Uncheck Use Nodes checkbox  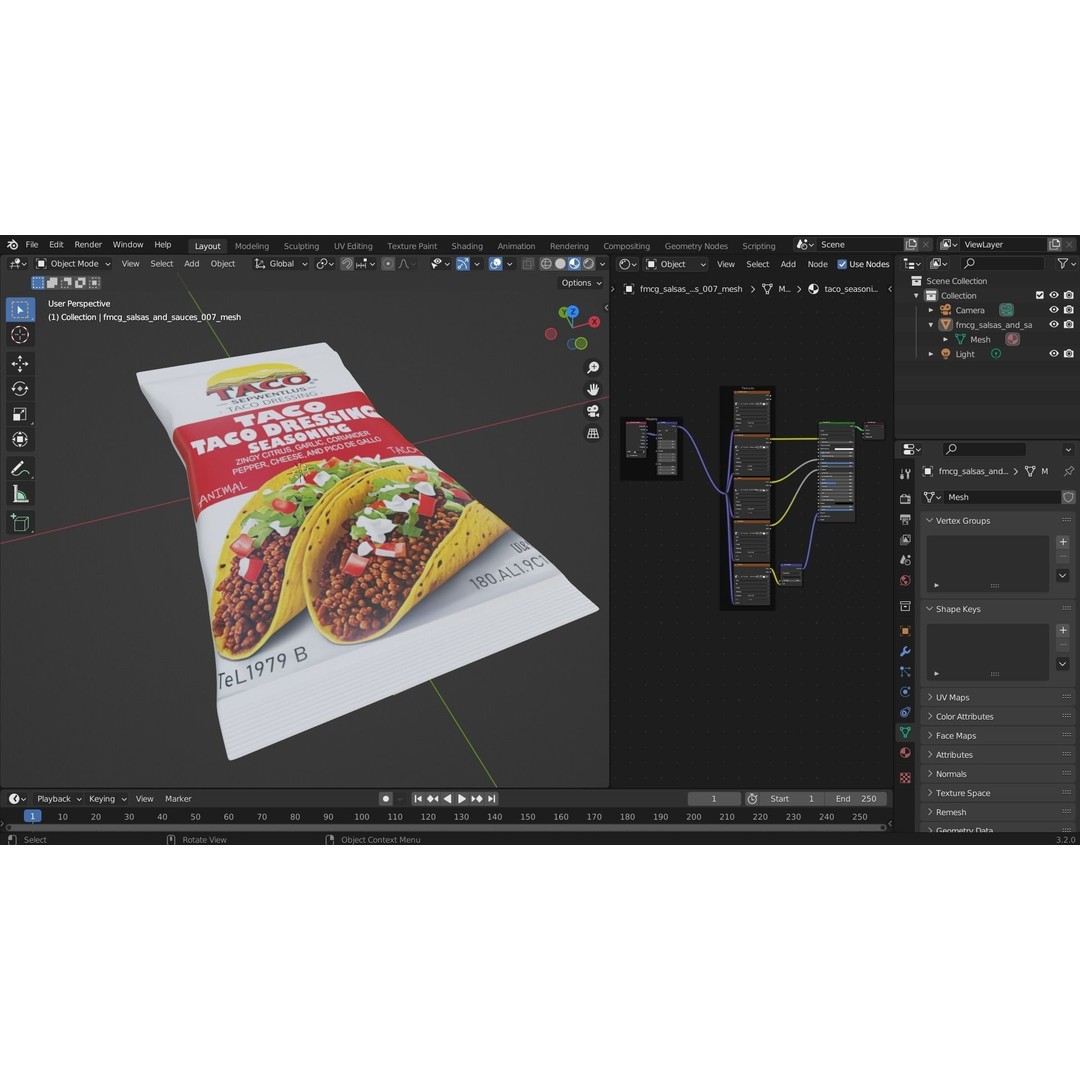click(x=842, y=264)
